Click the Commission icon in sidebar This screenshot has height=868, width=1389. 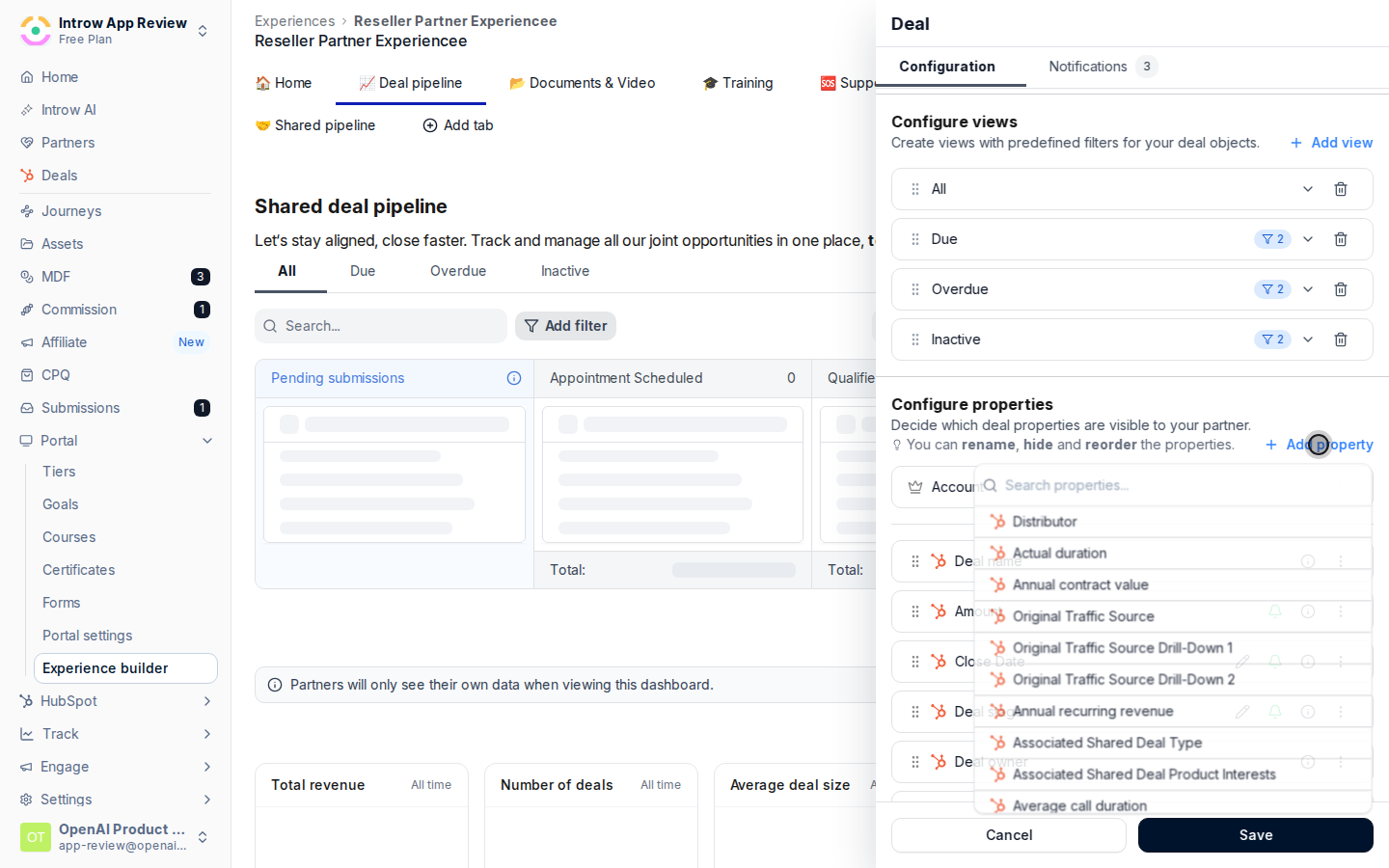pos(27,310)
